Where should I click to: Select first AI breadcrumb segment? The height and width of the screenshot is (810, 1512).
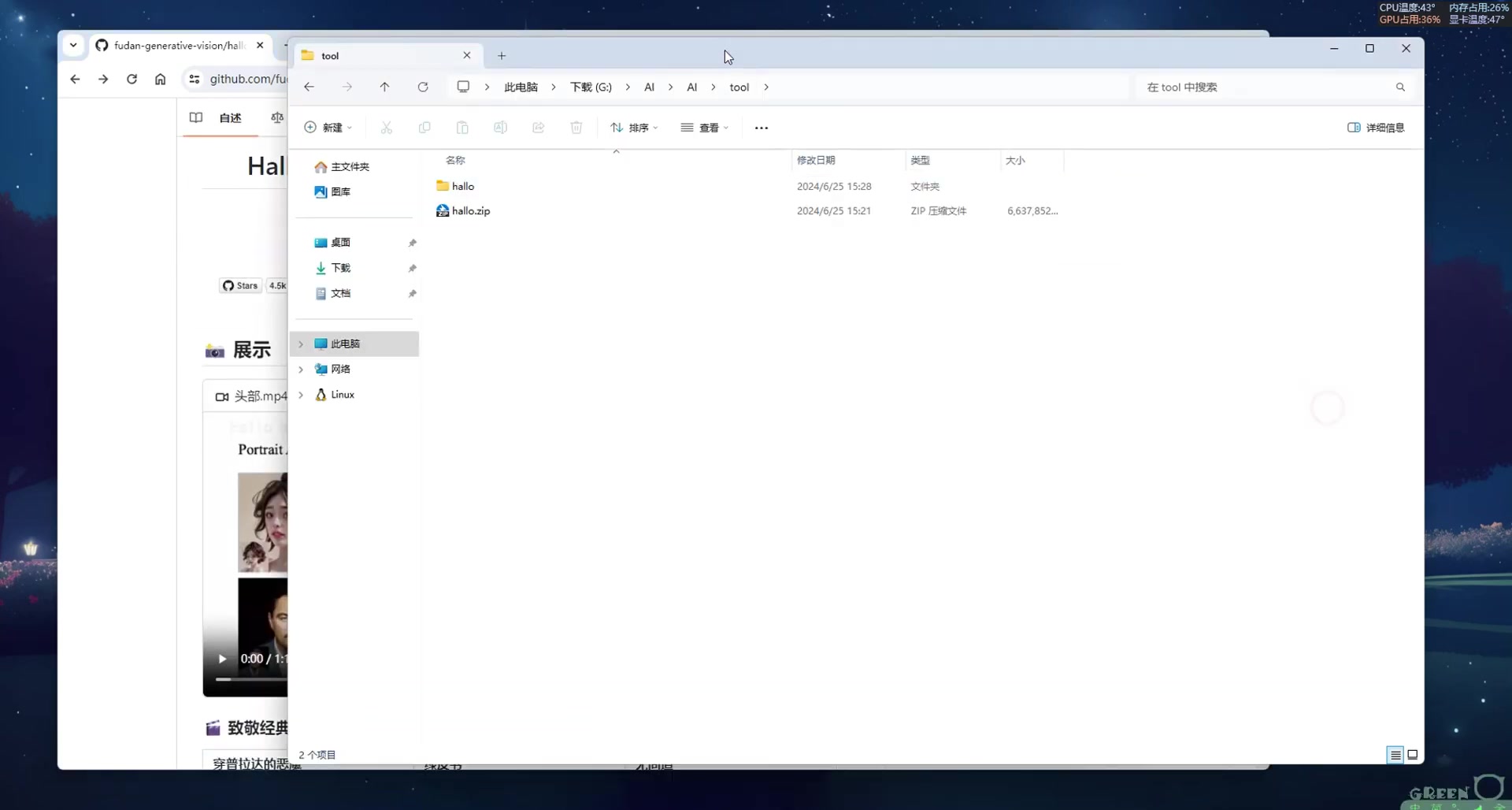649,87
